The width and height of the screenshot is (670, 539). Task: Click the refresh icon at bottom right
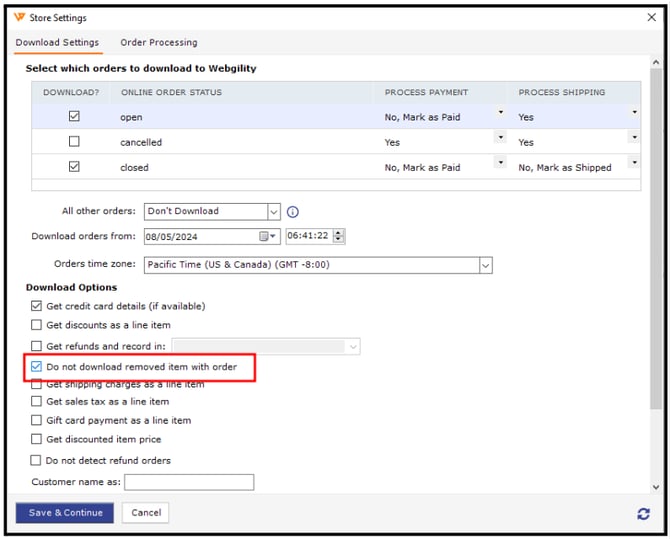(643, 513)
